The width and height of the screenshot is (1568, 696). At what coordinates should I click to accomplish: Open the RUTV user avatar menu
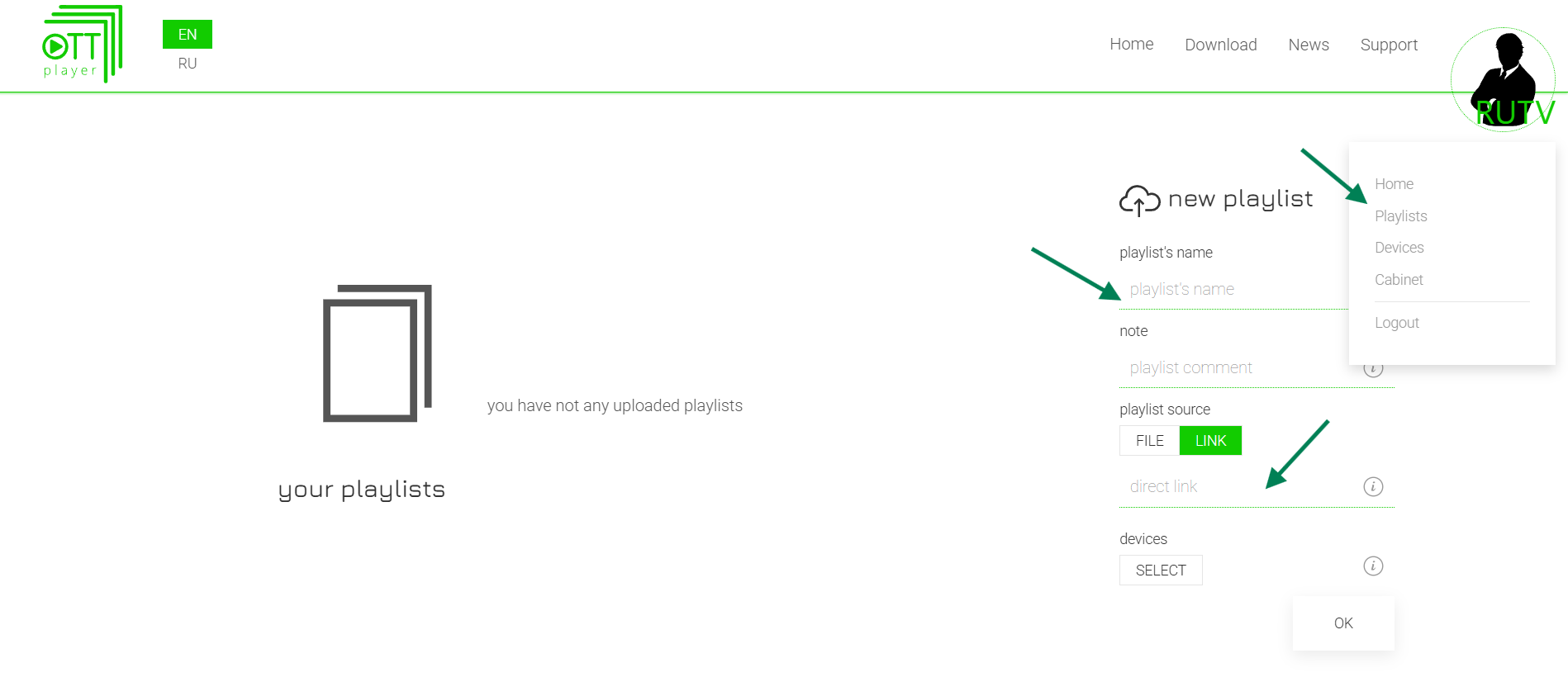(x=1503, y=79)
